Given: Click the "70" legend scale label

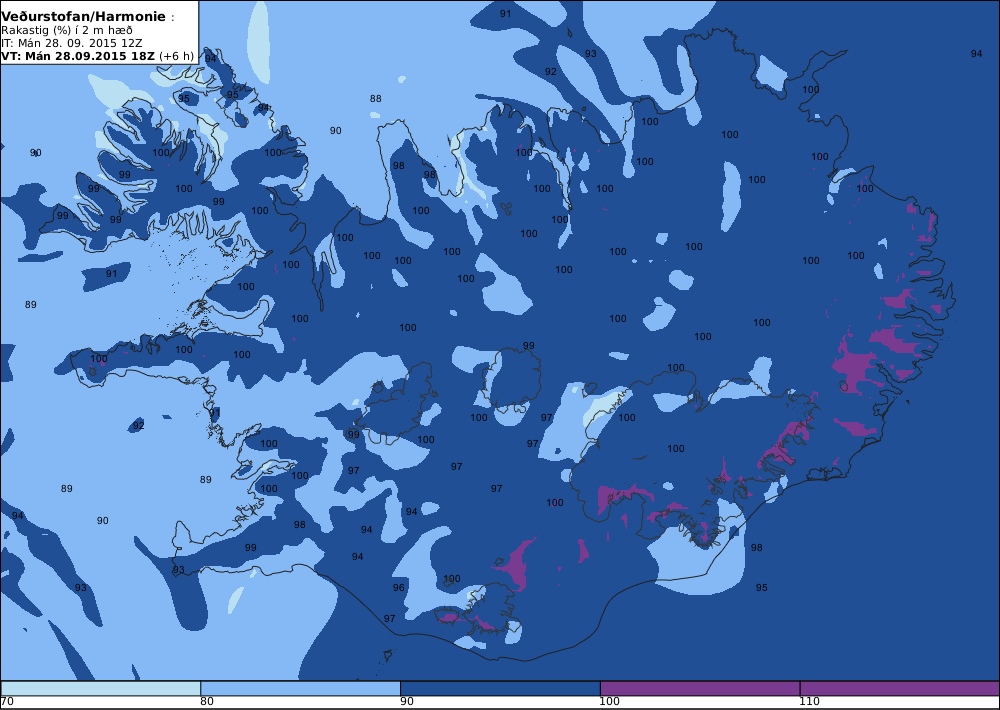Looking at the screenshot, I should (x=7, y=702).
